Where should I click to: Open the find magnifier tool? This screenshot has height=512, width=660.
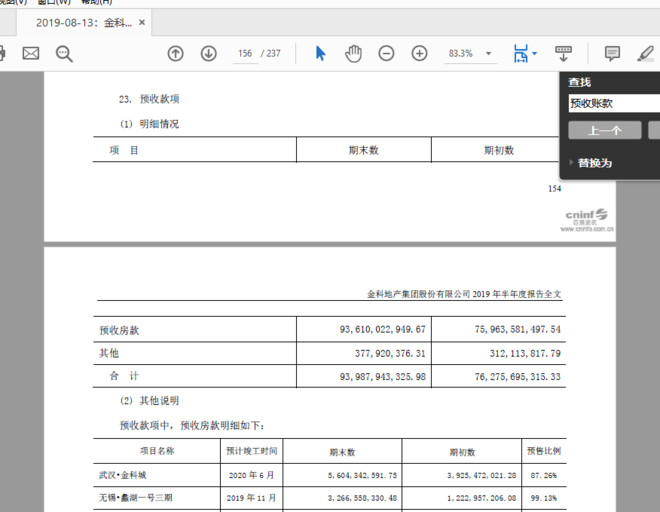(64, 54)
